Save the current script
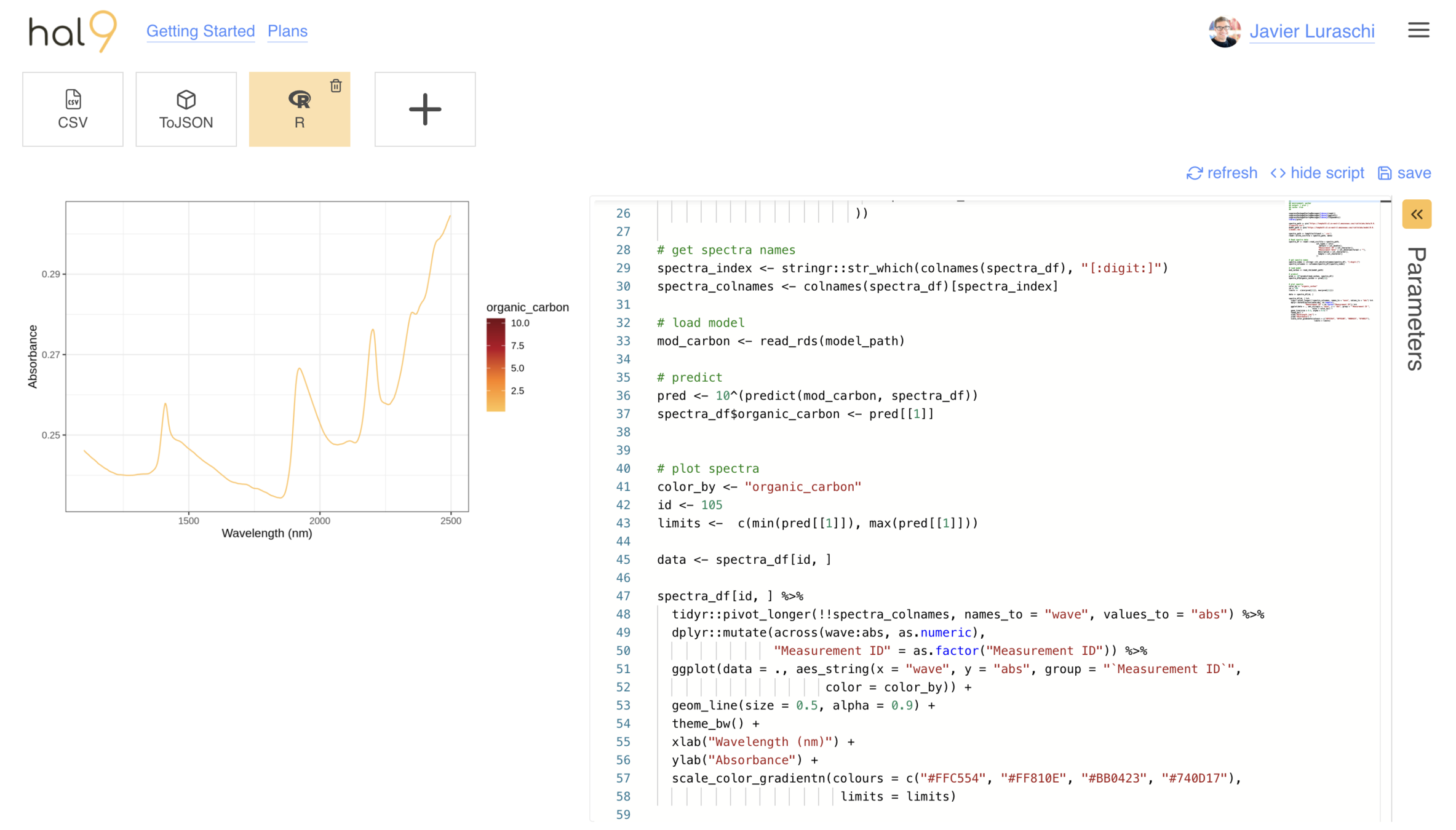 click(x=1404, y=173)
